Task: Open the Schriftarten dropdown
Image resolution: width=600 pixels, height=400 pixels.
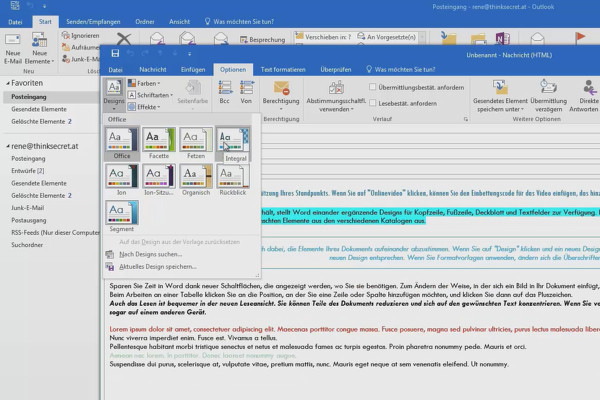Action: [150, 95]
